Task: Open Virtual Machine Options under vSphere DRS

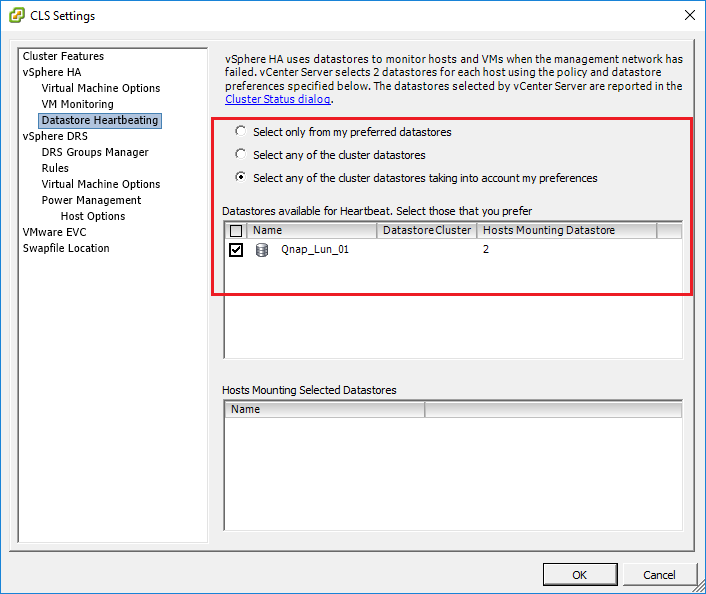Action: pyautogui.click(x=101, y=184)
